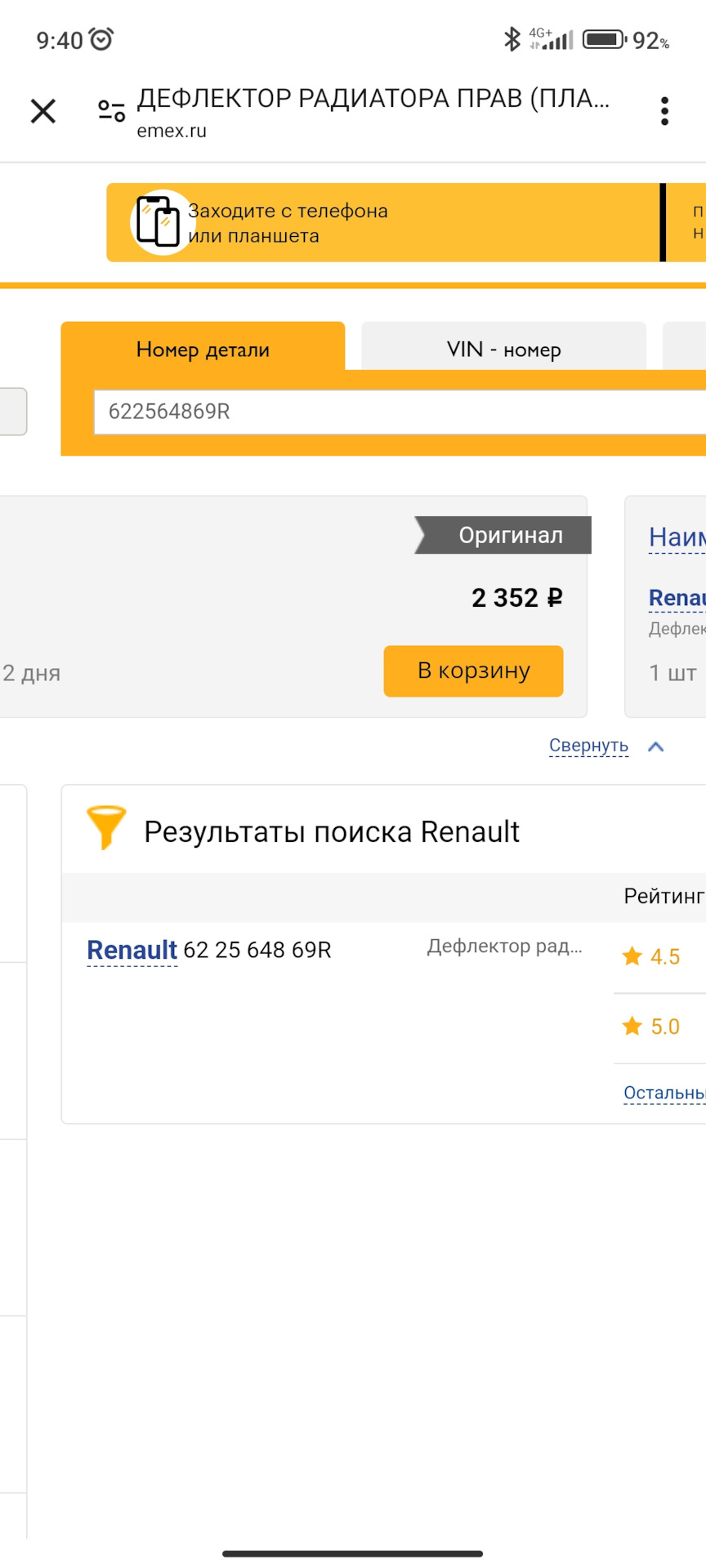Collapse the offer block via the chevron arrow
The height and width of the screenshot is (1568, 706).
655,746
